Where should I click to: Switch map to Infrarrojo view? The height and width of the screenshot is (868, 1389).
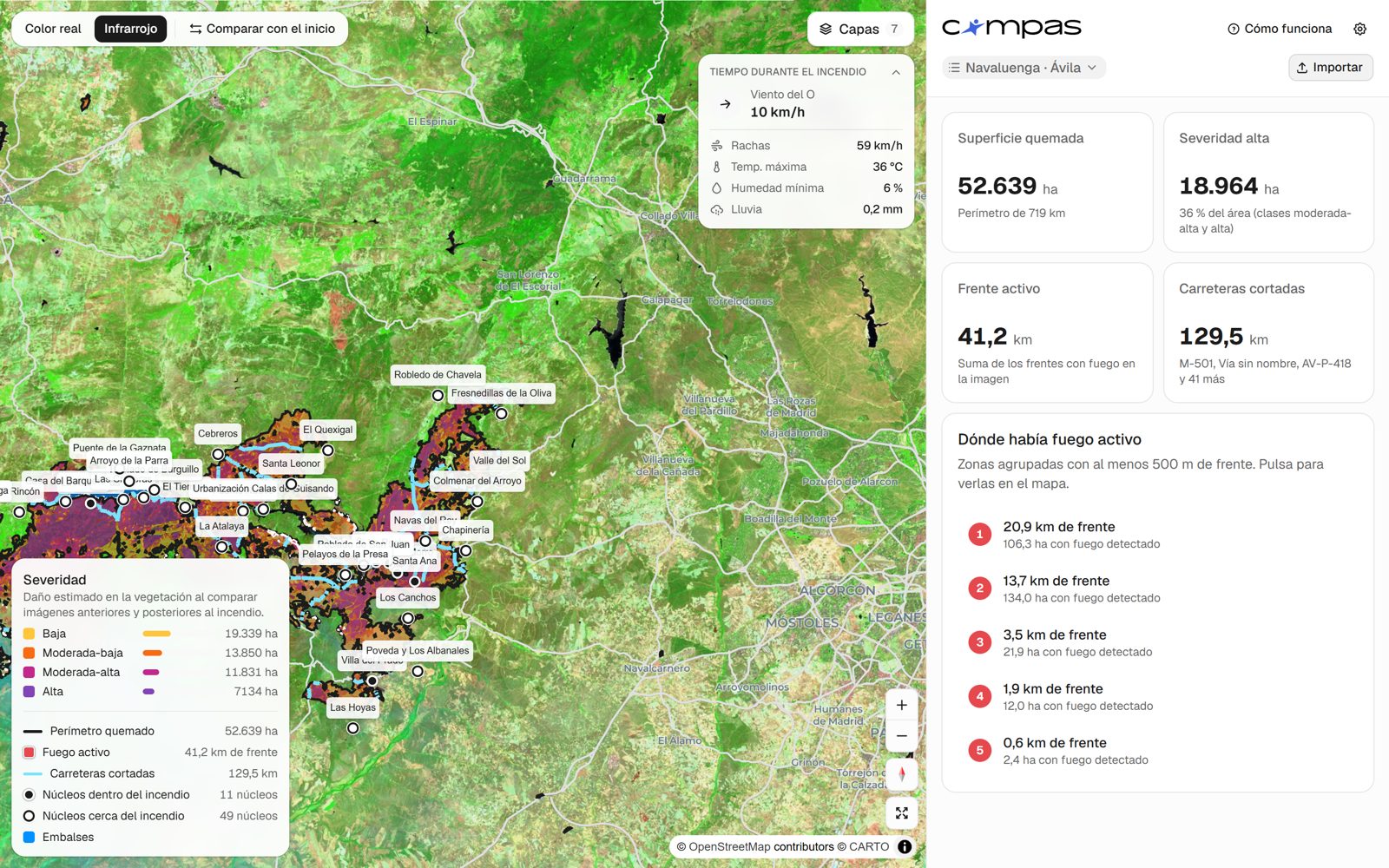point(130,29)
